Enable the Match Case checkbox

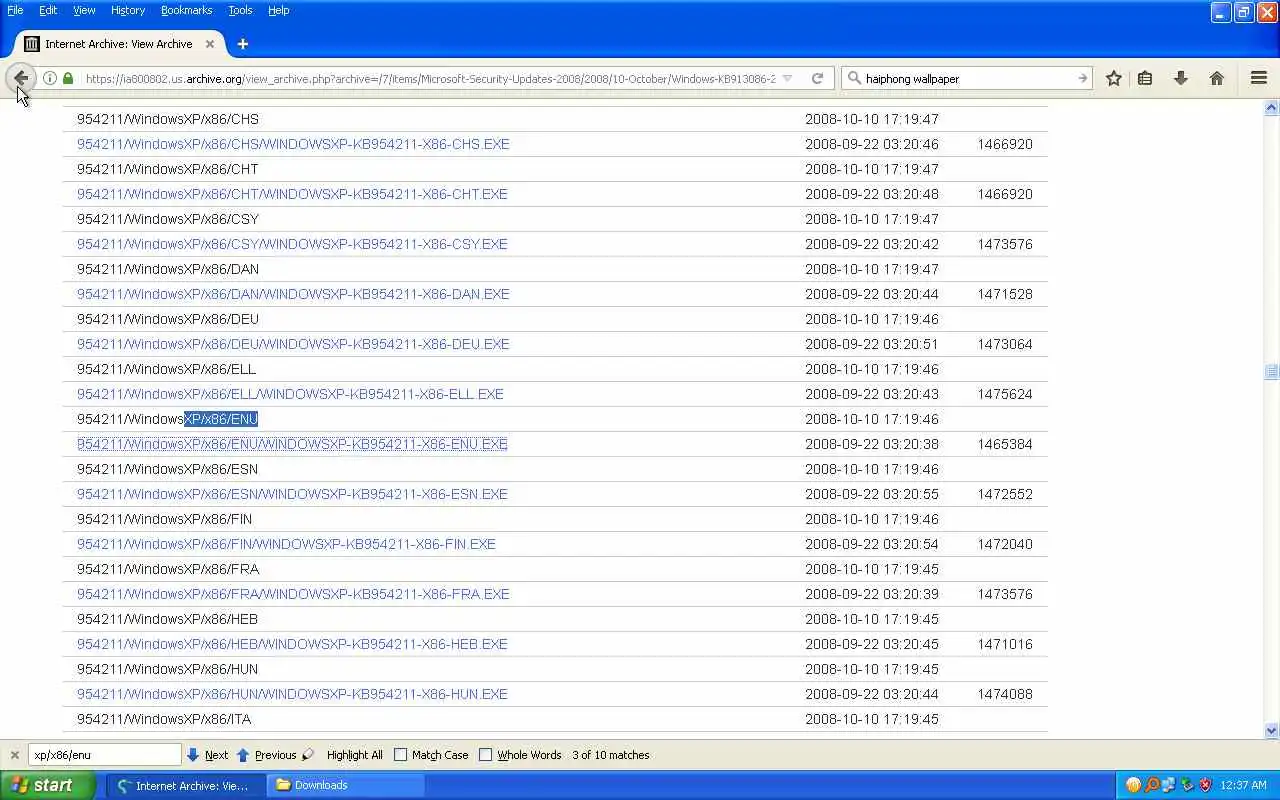coord(401,755)
